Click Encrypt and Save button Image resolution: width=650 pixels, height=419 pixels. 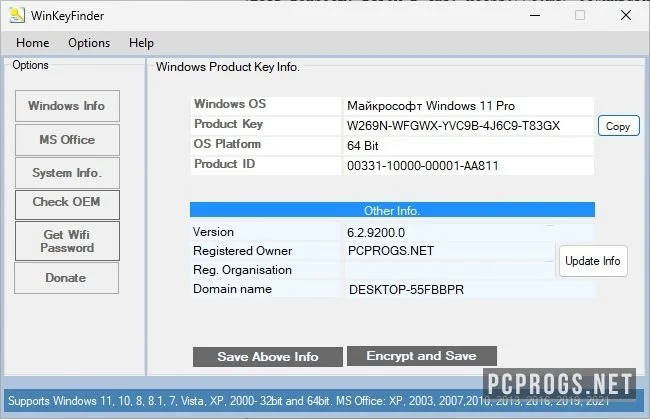pyautogui.click(x=422, y=356)
